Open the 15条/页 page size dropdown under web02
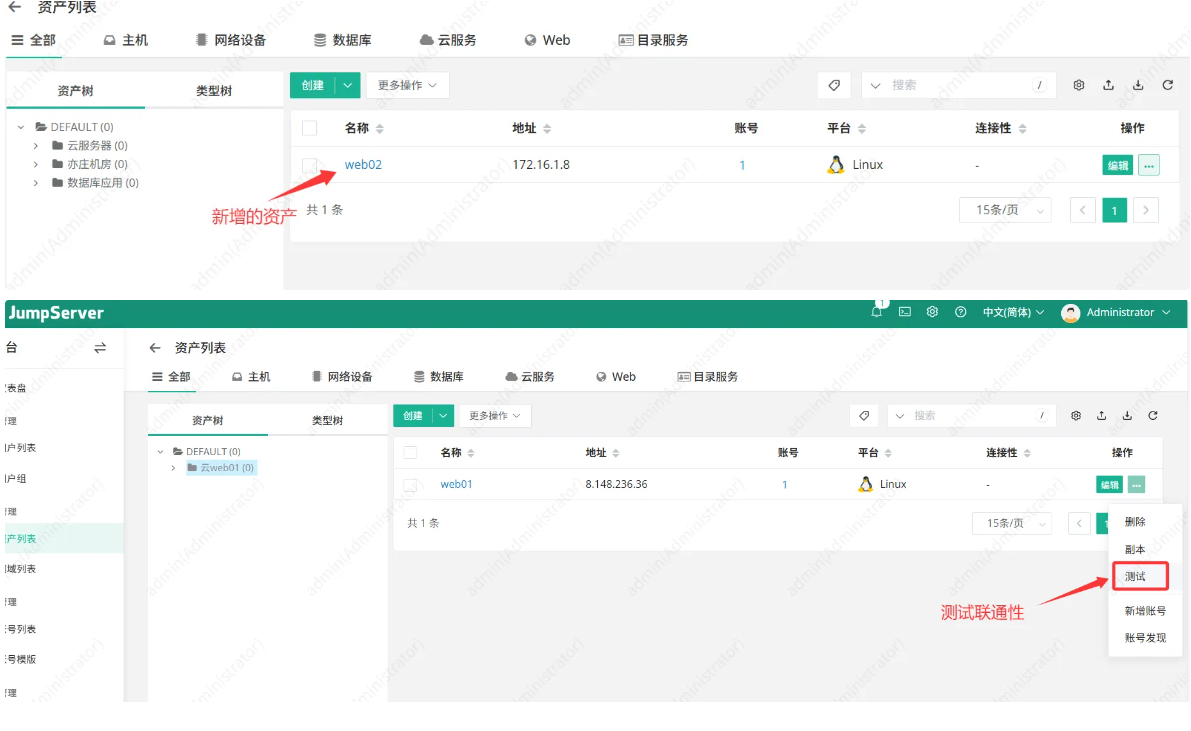Screen dimensions: 1191x731 pyautogui.click(x=1005, y=210)
